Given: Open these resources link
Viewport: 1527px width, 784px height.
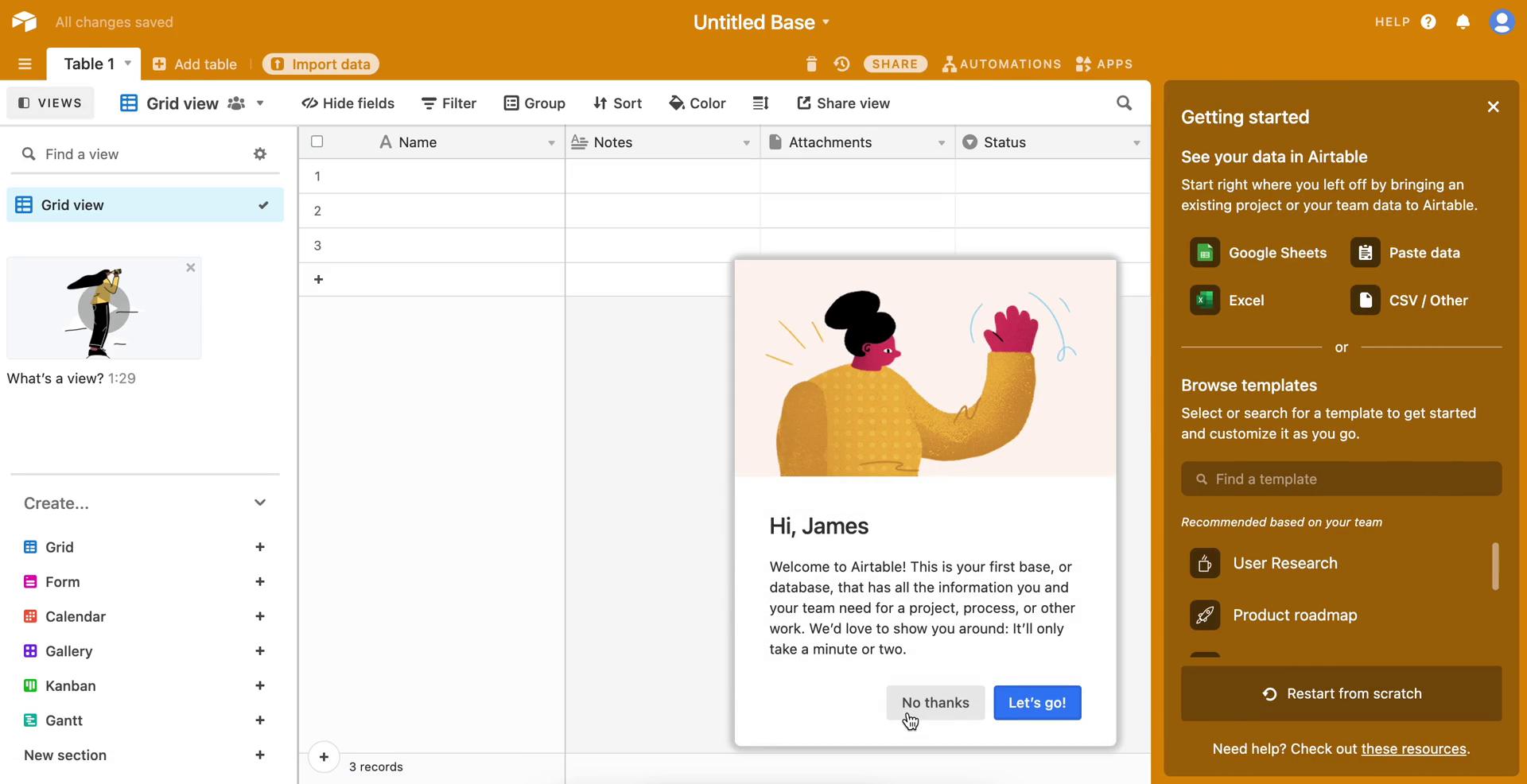Looking at the screenshot, I should (1413, 749).
